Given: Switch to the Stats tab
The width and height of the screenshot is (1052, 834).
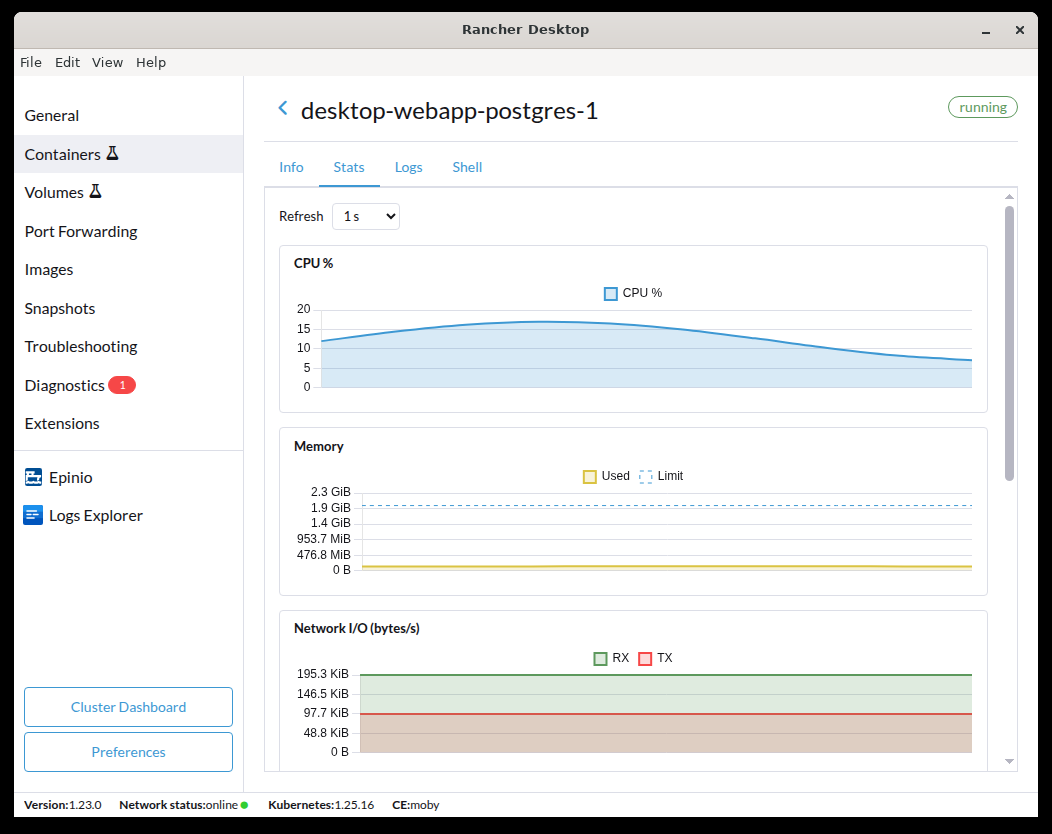Looking at the screenshot, I should click(349, 167).
